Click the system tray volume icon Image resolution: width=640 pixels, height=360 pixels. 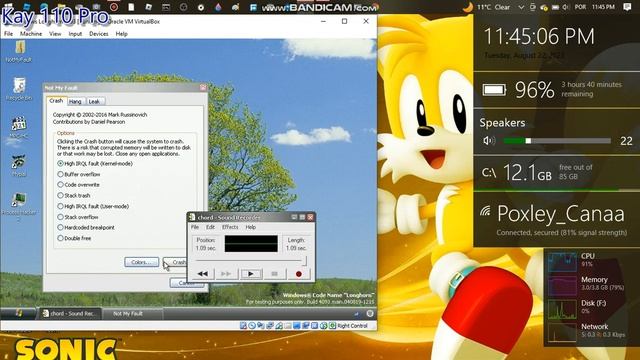point(565,7)
